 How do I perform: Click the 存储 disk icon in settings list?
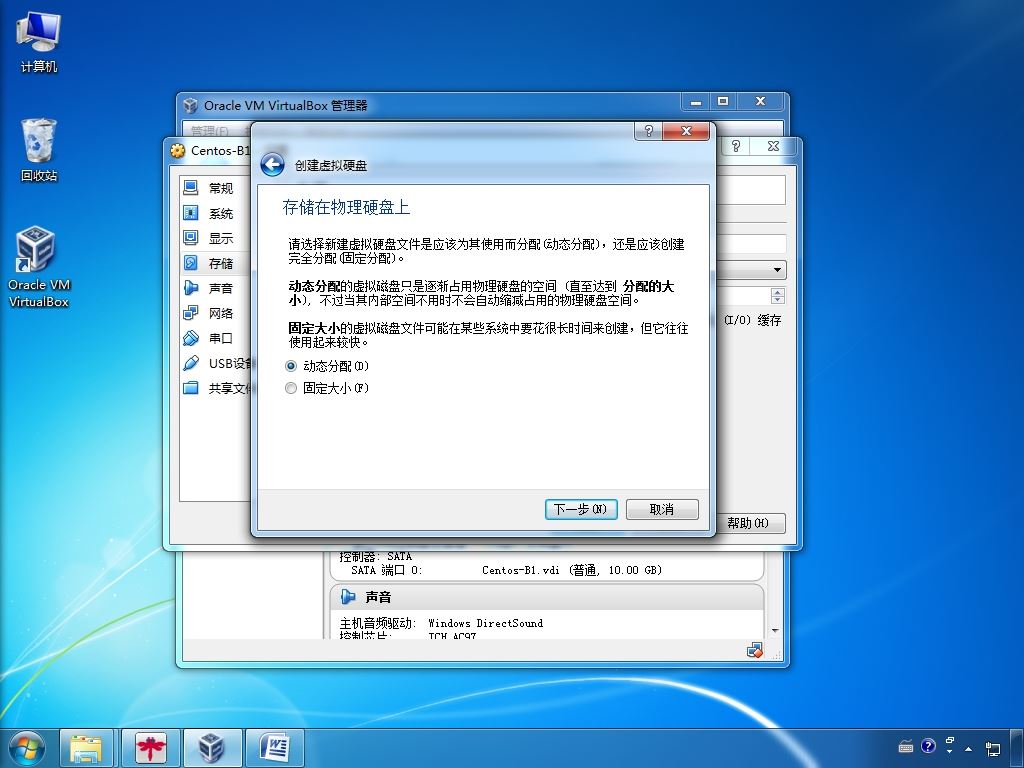tap(191, 263)
